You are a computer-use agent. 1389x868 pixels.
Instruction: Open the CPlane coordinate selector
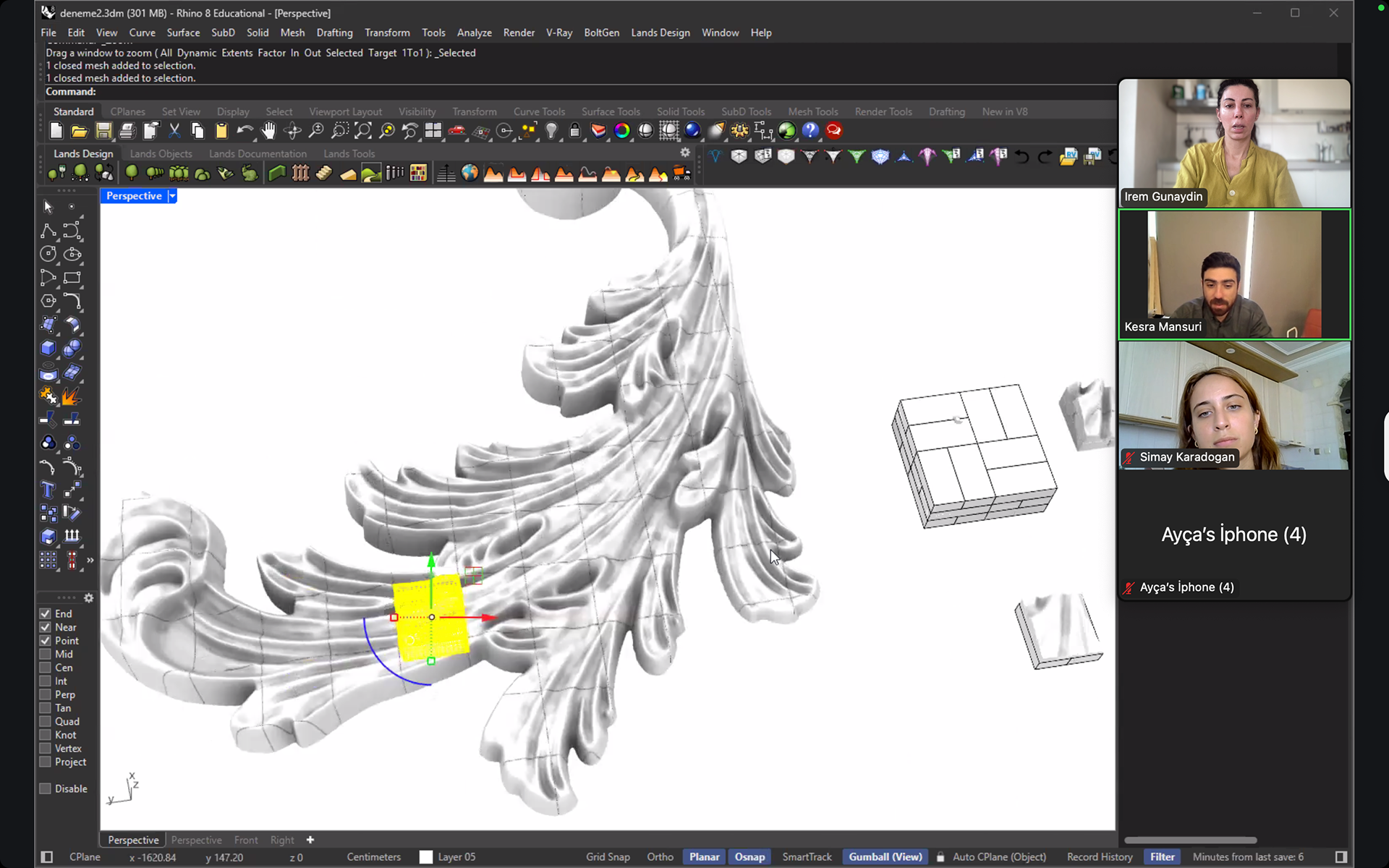click(x=85, y=856)
